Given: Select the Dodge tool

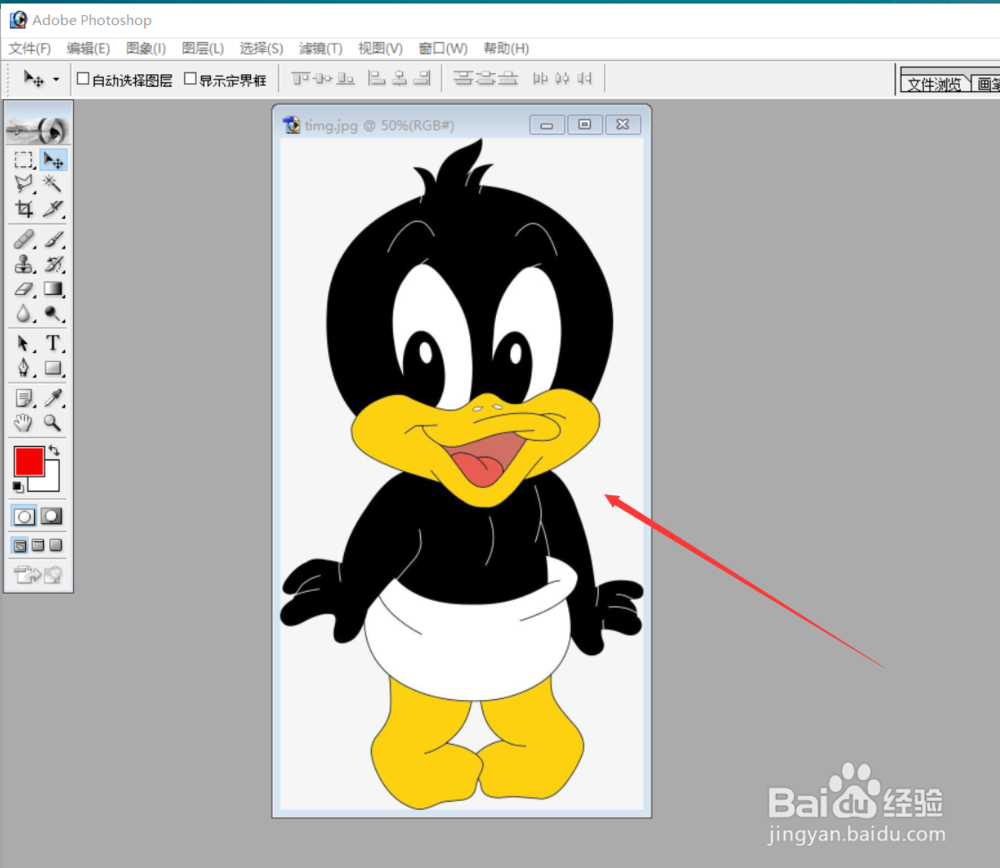Looking at the screenshot, I should pyautogui.click(x=53, y=313).
